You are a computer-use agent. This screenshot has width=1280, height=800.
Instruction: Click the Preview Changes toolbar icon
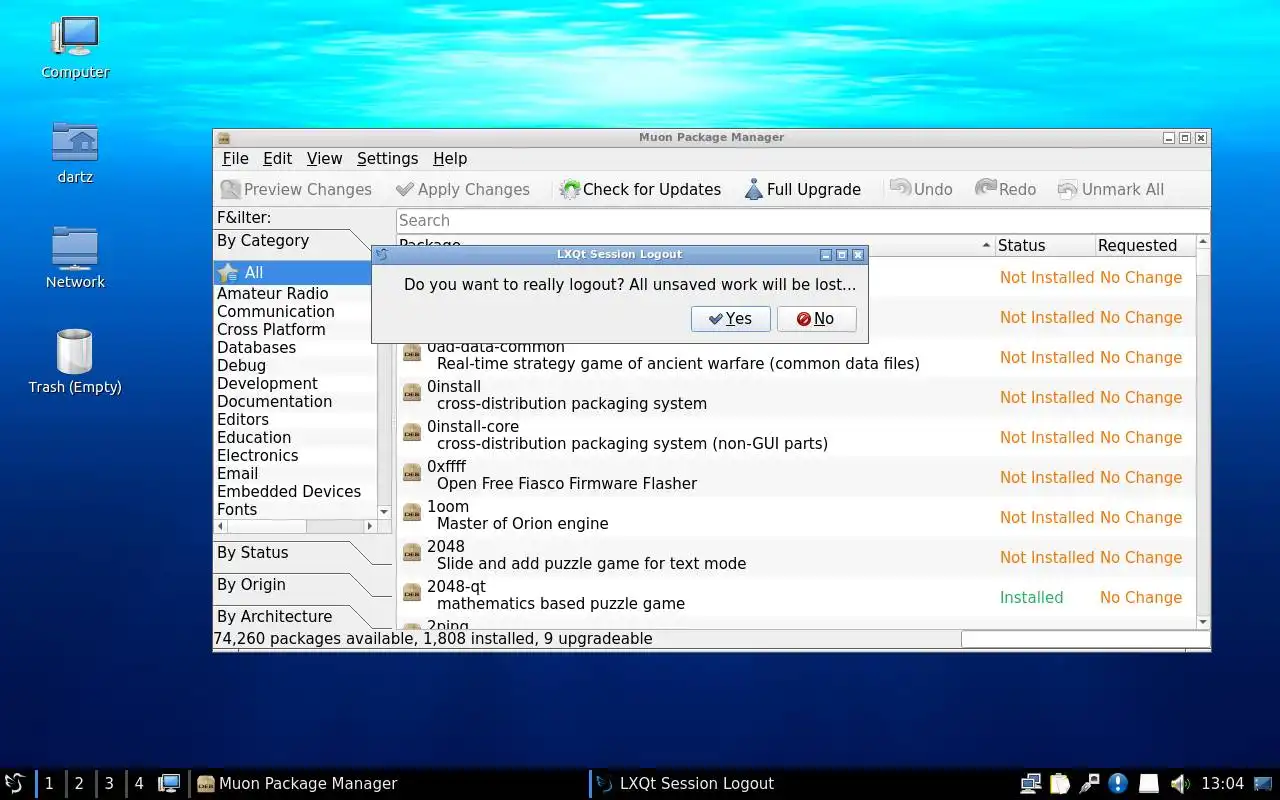pos(231,189)
